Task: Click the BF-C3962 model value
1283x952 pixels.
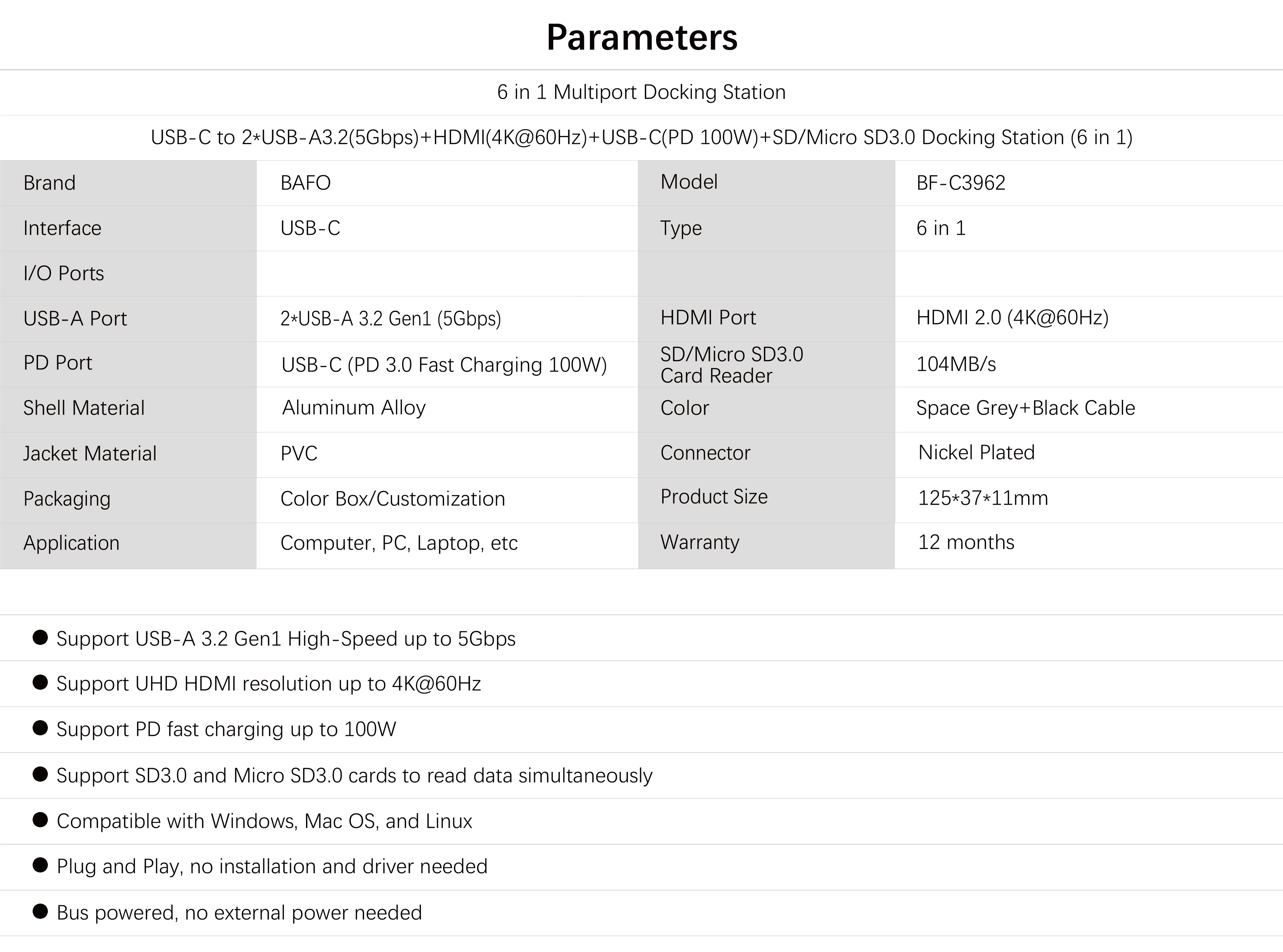Action: (961, 183)
